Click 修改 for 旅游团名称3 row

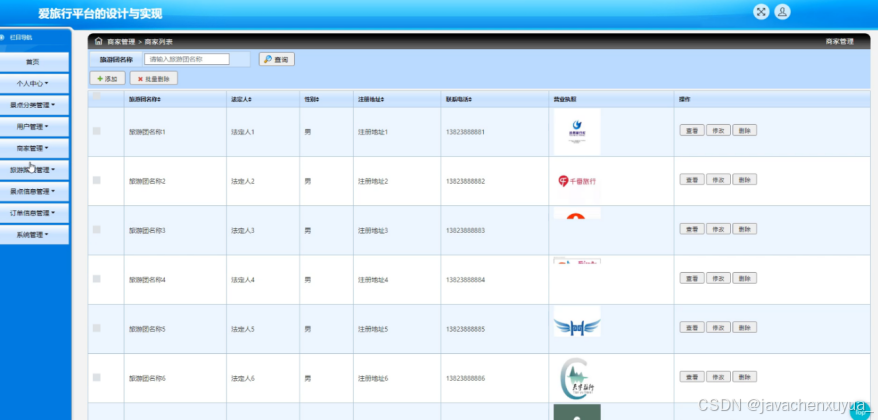click(x=718, y=228)
